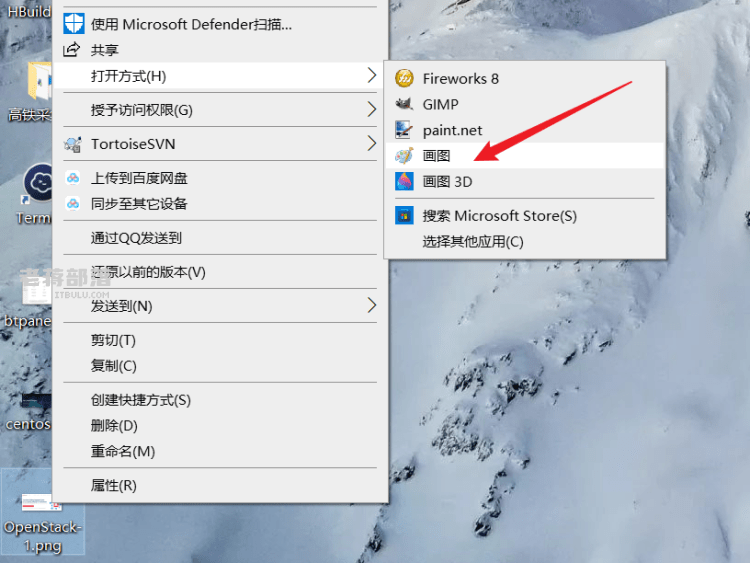Open 授予访问权限(G) menu entry
This screenshot has width=750, height=563.
point(220,110)
